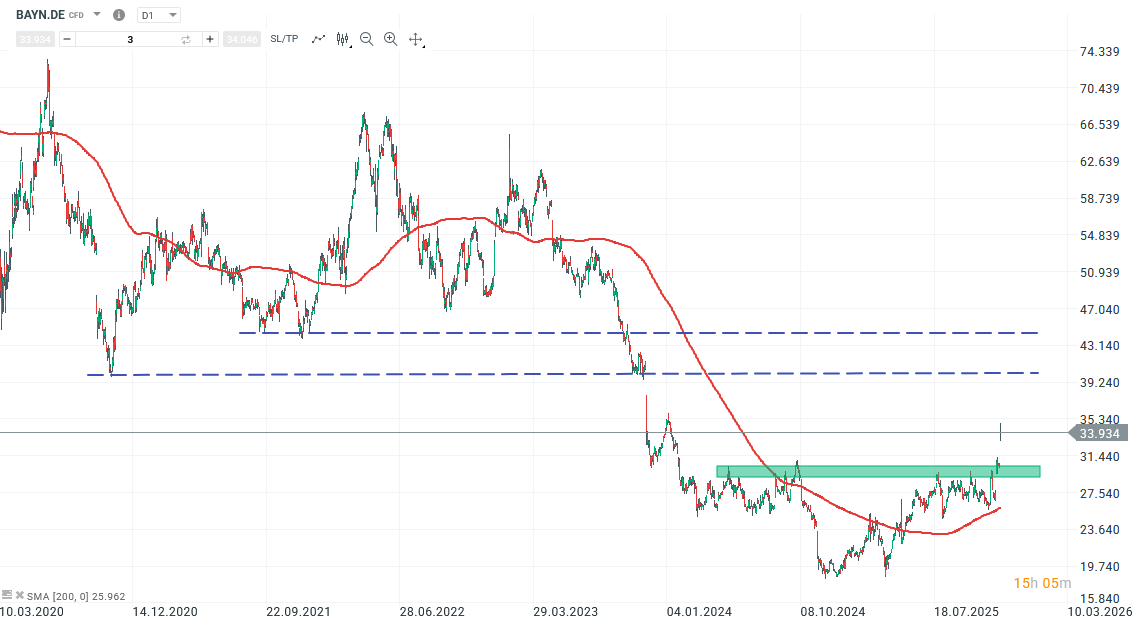The height and width of the screenshot is (623, 1137).
Task: Open the D1 timeframe dropdown
Action: pyautogui.click(x=156, y=14)
